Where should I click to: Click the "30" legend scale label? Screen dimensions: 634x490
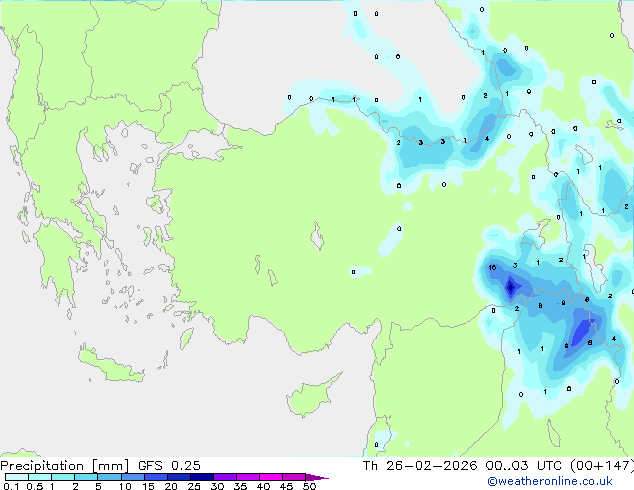(217, 486)
